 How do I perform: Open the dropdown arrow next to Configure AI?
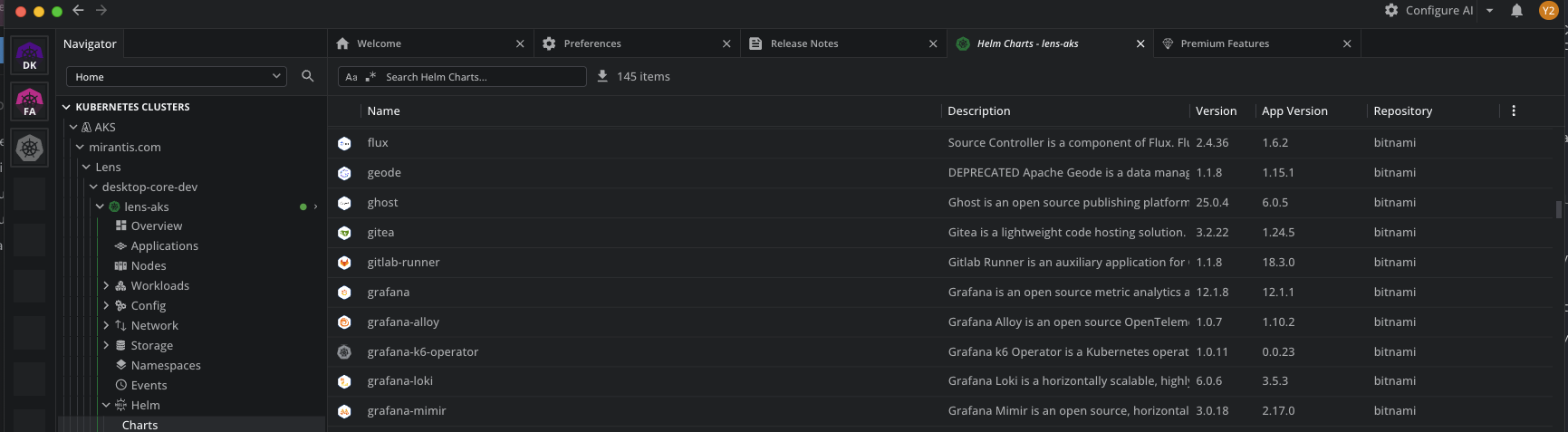pyautogui.click(x=1490, y=11)
